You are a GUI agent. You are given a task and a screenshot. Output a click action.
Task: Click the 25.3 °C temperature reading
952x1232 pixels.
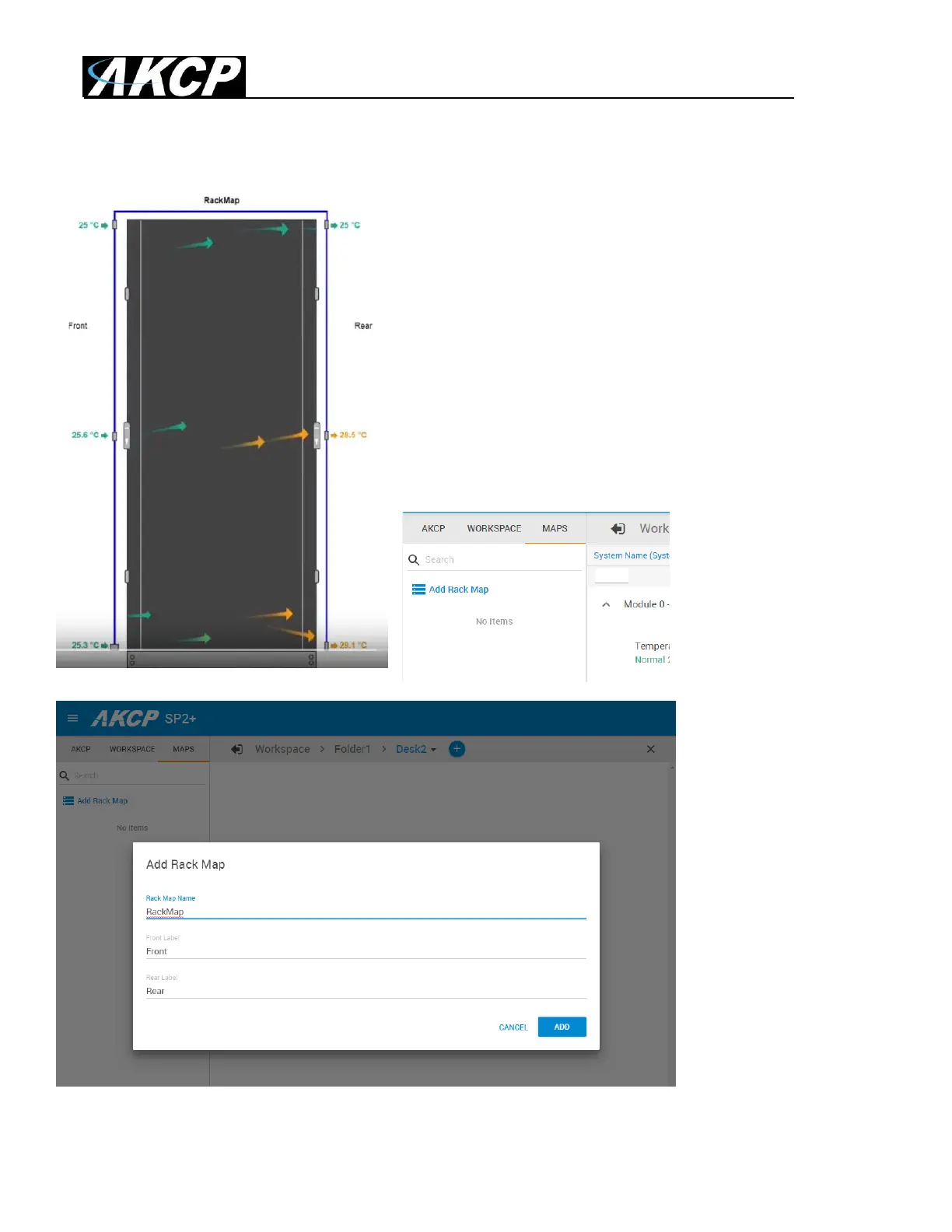tap(86, 645)
